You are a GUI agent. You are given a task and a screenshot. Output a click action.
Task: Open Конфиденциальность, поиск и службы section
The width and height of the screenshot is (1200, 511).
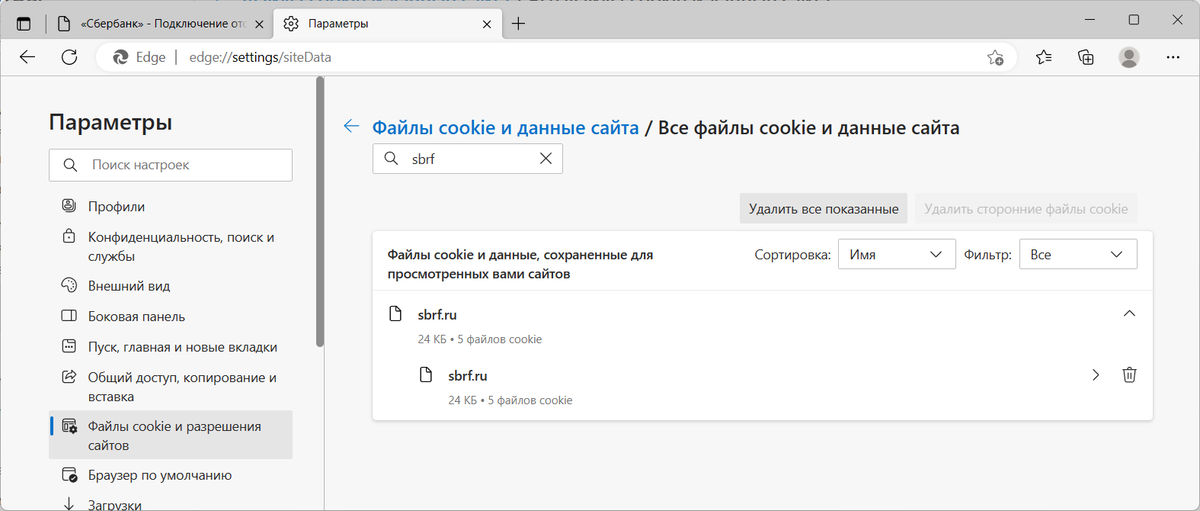point(171,247)
